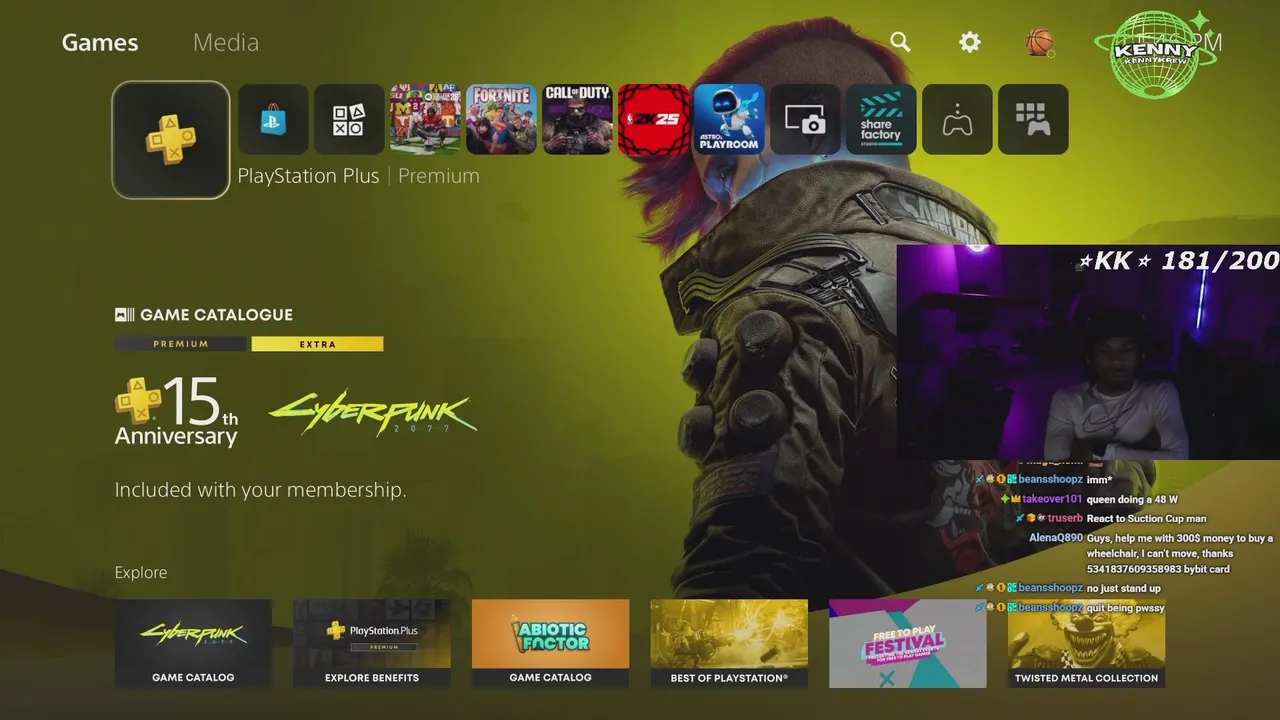The image size is (1280, 720).
Task: Click the 15th Anniversary banner
Action: coord(177,411)
